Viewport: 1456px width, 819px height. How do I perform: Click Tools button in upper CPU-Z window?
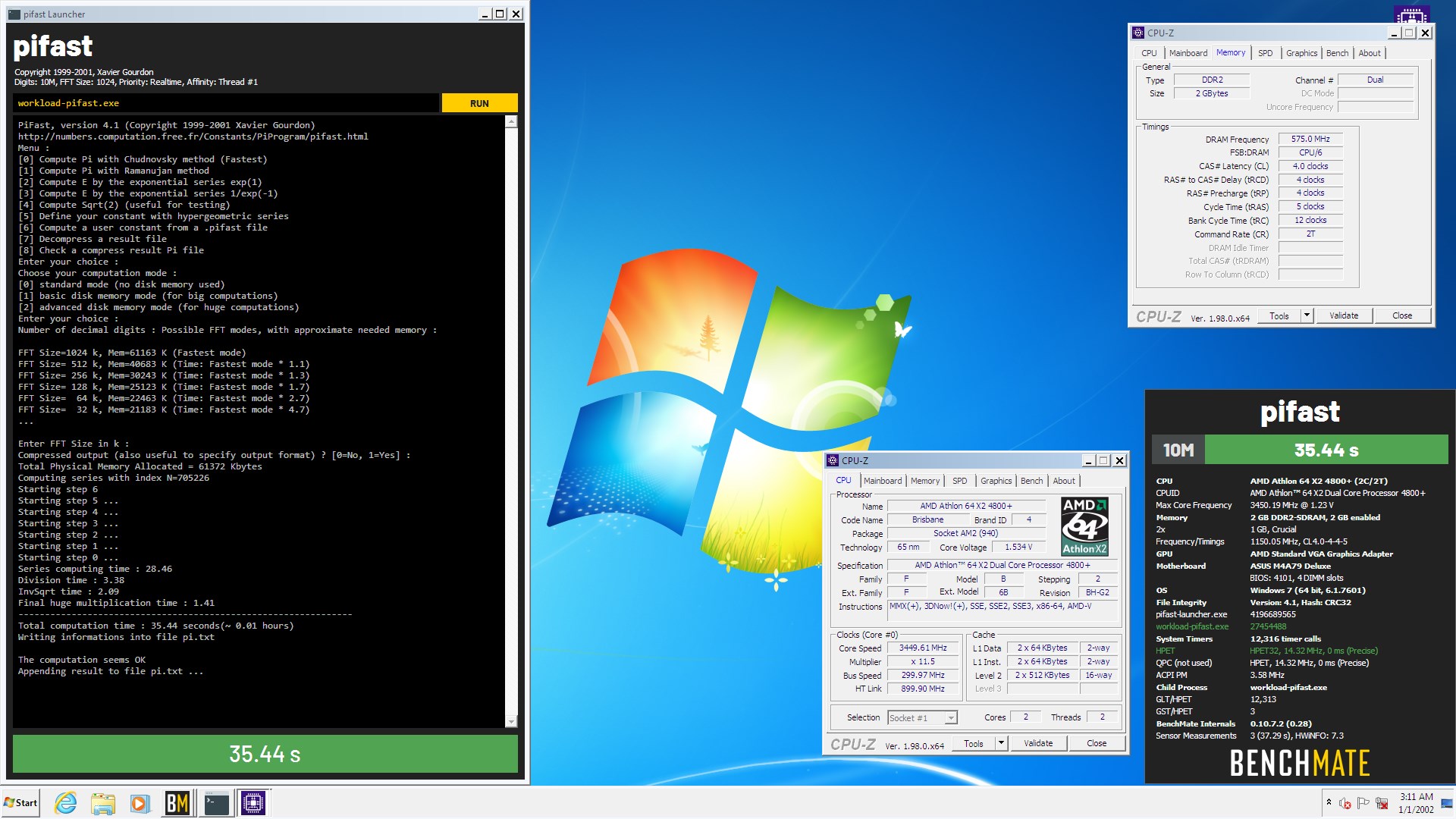point(1279,316)
